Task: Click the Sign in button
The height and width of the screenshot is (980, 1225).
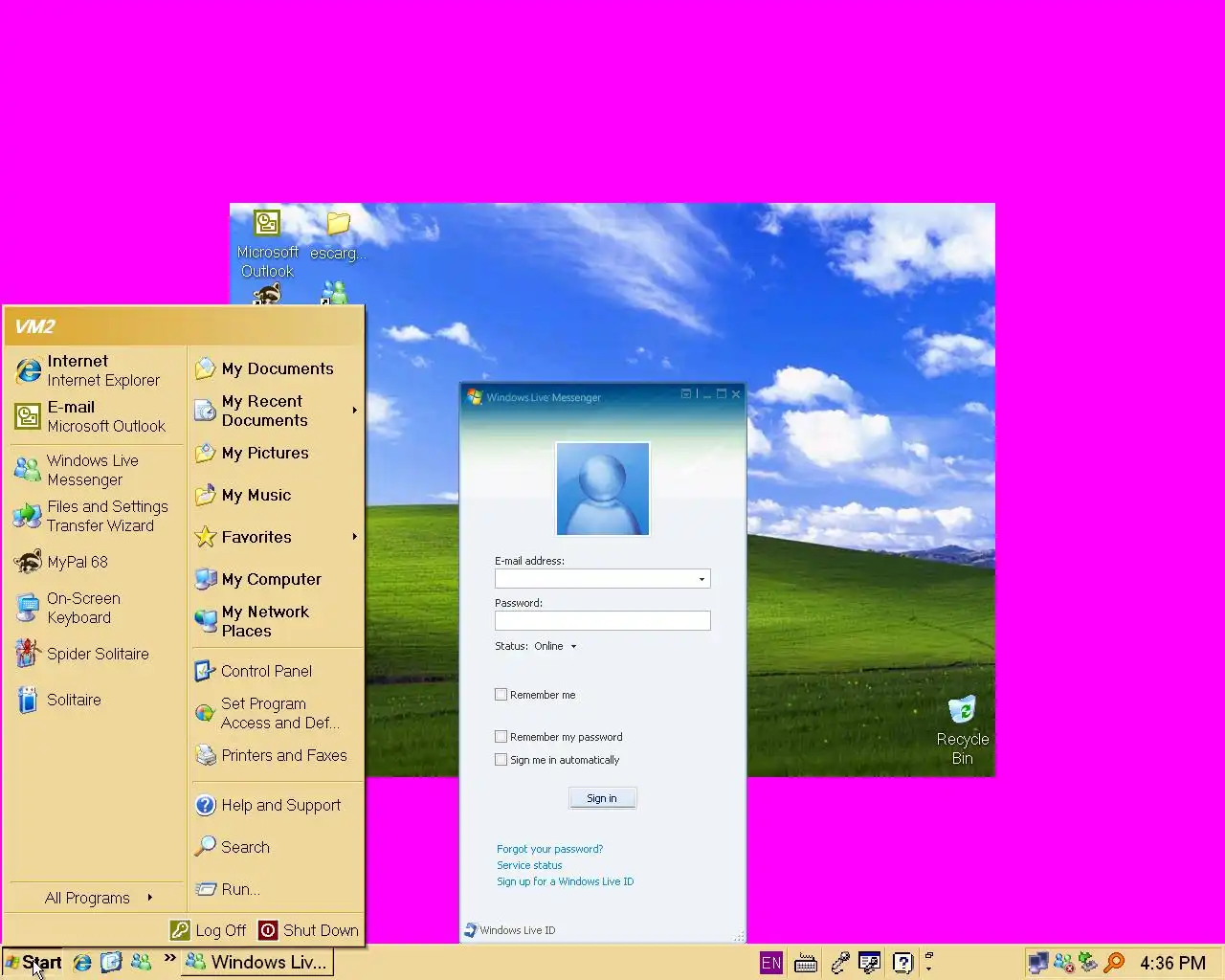Action: pyautogui.click(x=602, y=798)
